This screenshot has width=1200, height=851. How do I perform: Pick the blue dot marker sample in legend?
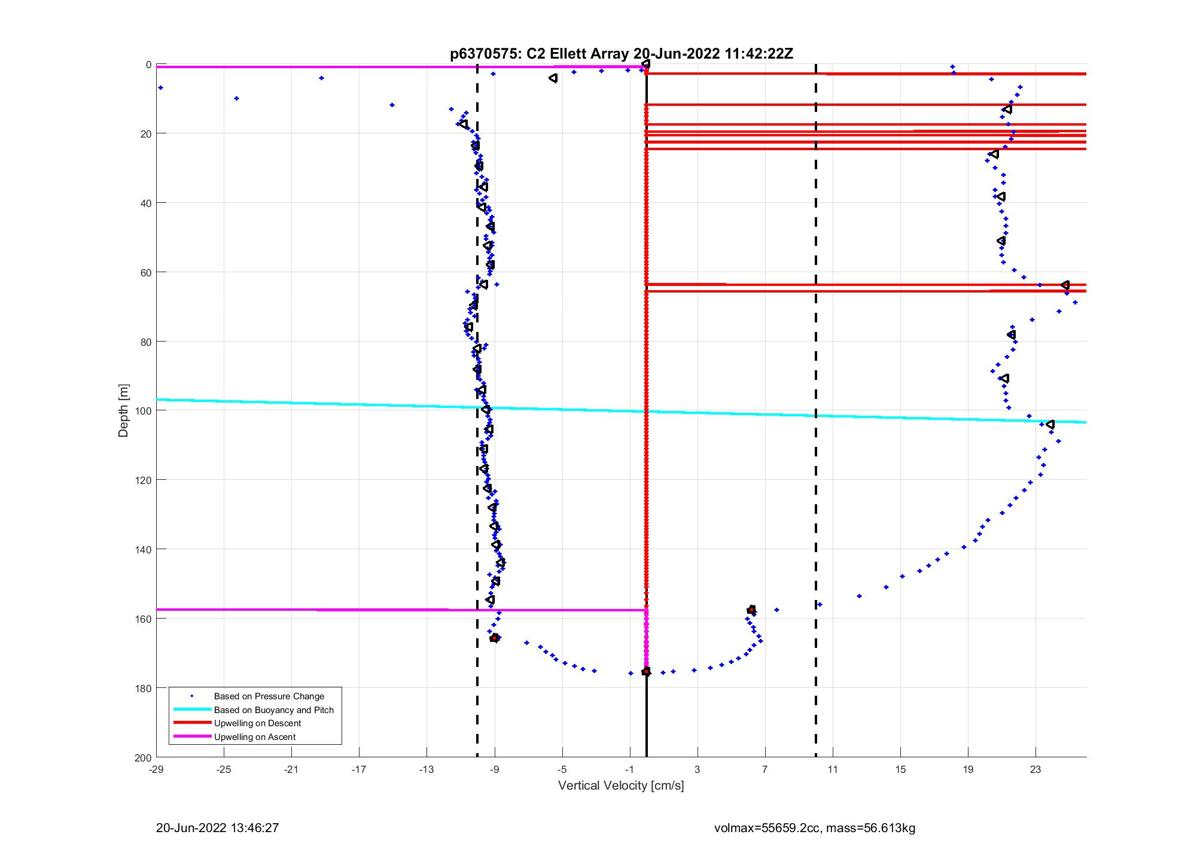190,696
